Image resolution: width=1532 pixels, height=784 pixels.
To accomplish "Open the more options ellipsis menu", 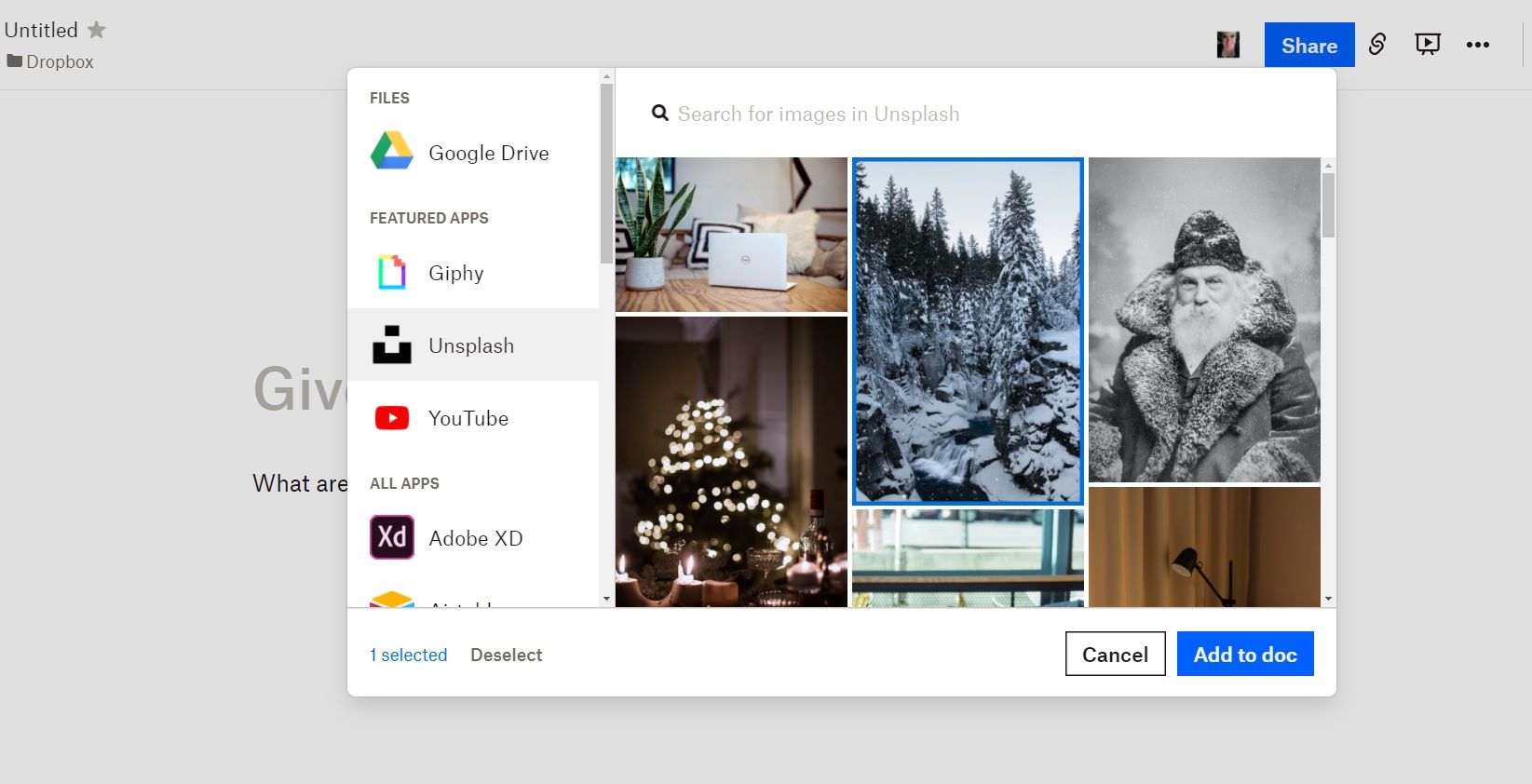I will coord(1478,44).
